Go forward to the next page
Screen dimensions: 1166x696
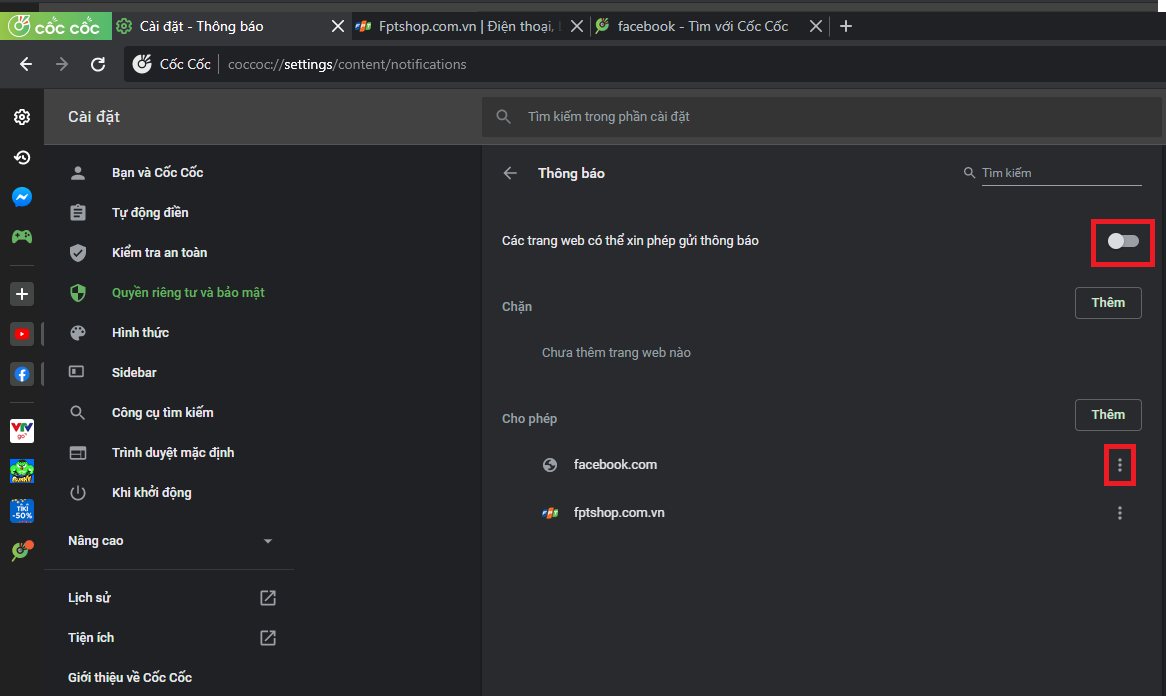pyautogui.click(x=62, y=65)
